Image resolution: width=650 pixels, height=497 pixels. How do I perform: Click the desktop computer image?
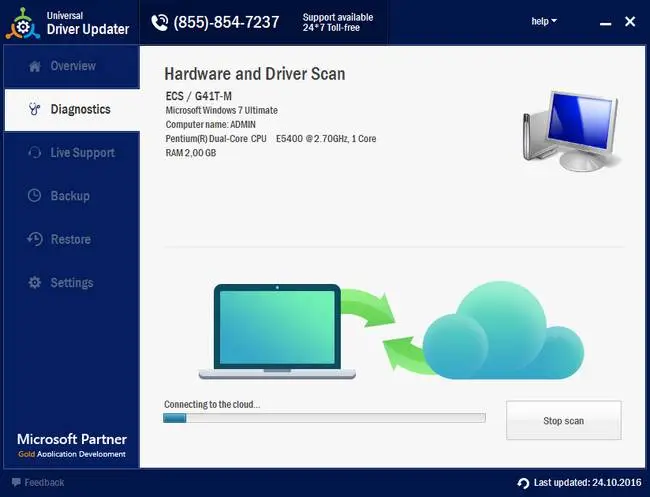coord(571,130)
